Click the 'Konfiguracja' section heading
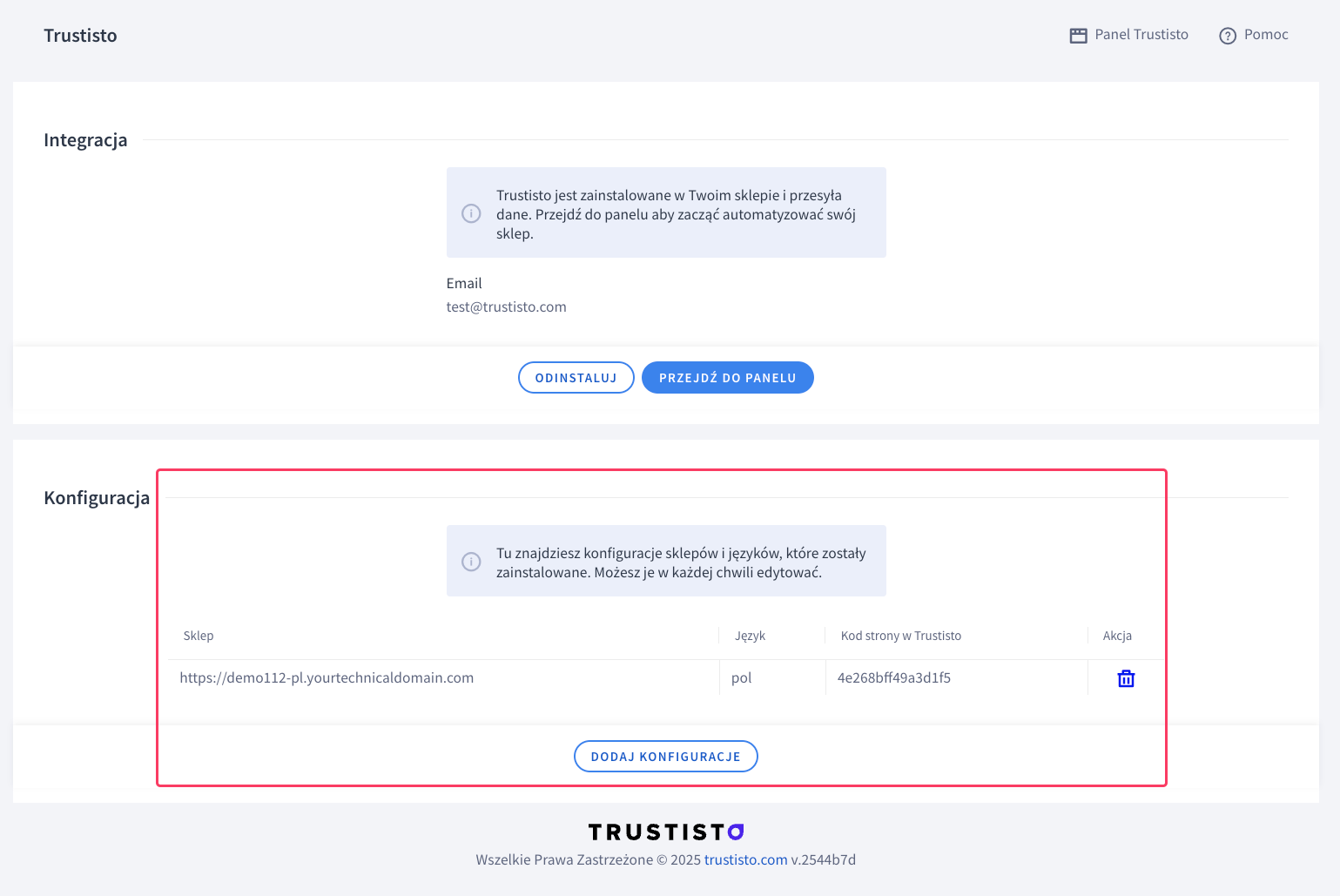 [x=97, y=498]
